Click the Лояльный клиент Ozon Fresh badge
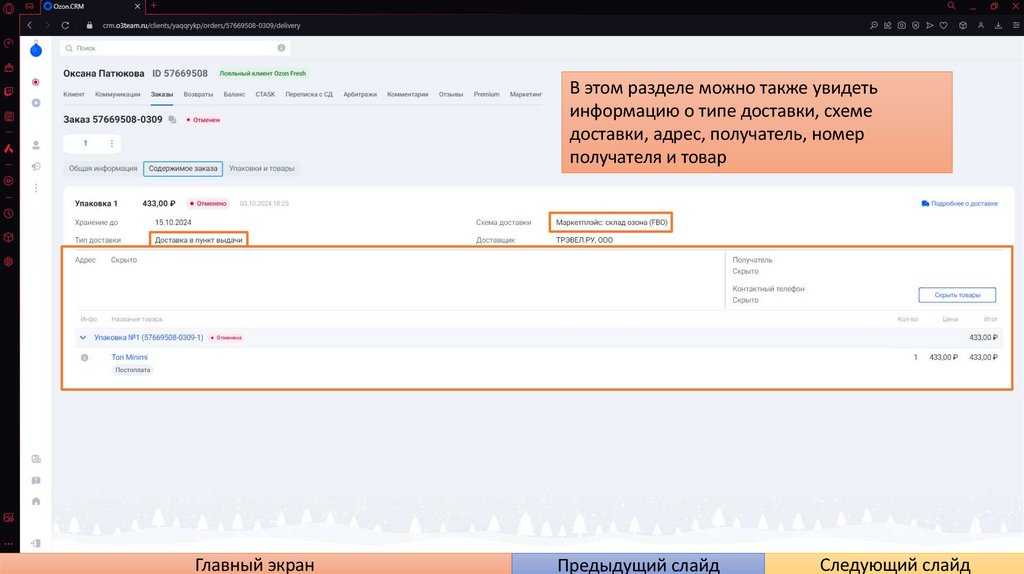The width and height of the screenshot is (1024, 574). [x=263, y=73]
